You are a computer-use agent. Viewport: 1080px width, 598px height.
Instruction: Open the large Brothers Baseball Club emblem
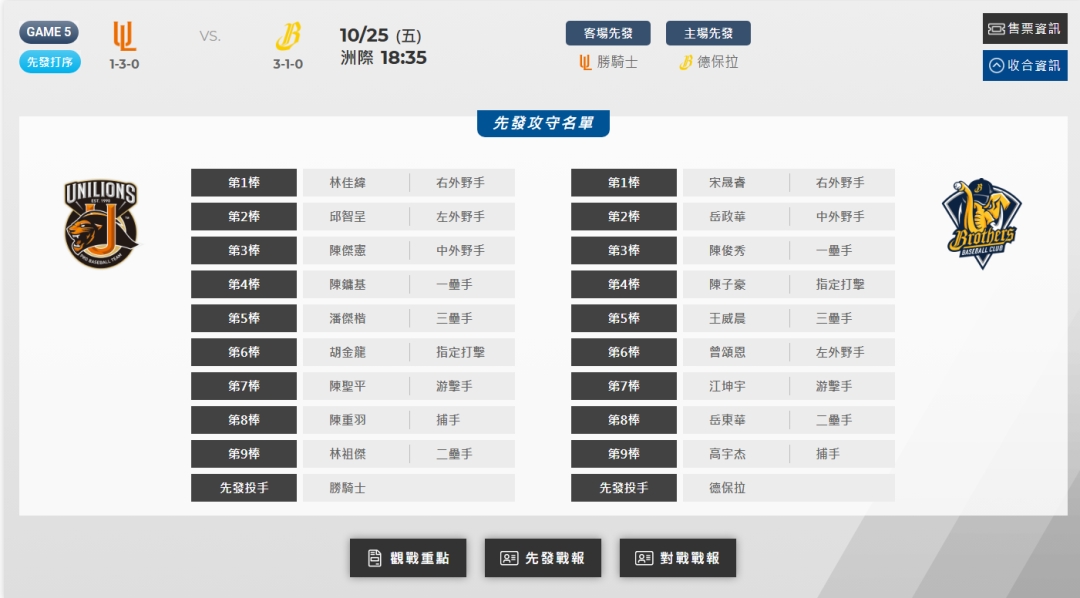pyautogui.click(x=982, y=223)
